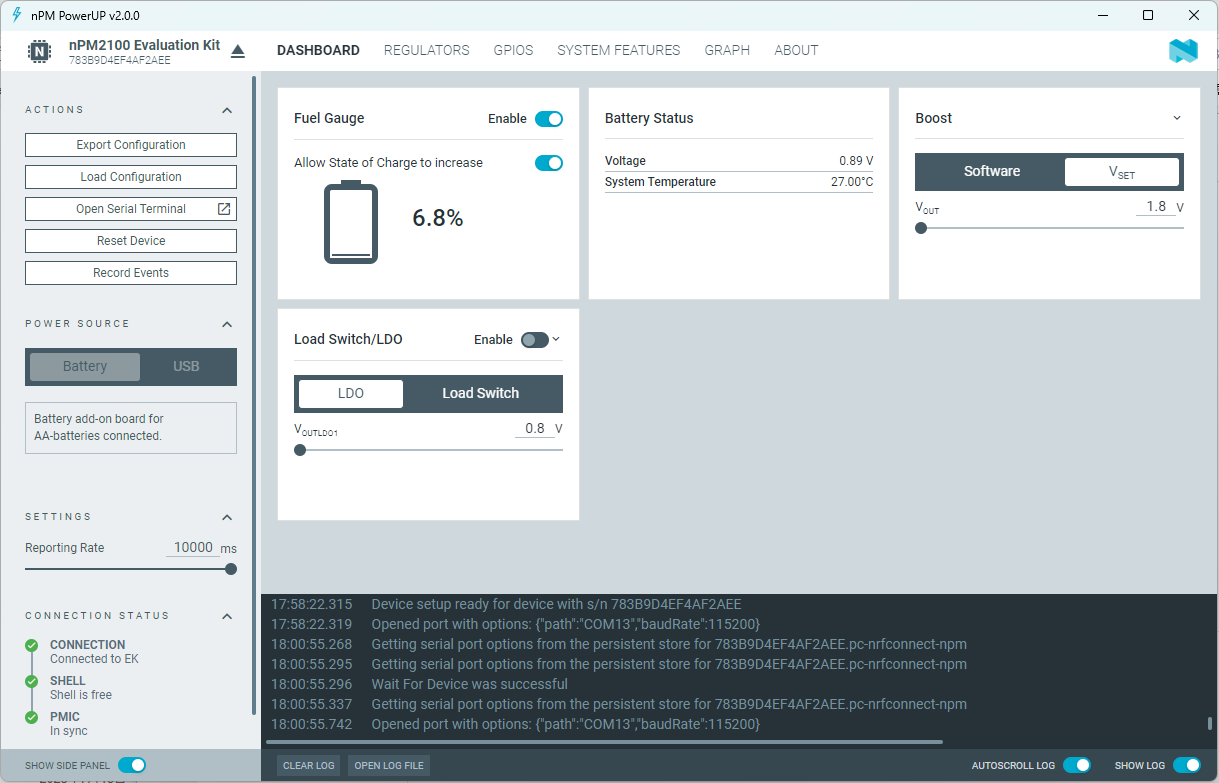This screenshot has height=783, width=1219.
Task: Switch to the GPIOs tab
Action: coord(513,50)
